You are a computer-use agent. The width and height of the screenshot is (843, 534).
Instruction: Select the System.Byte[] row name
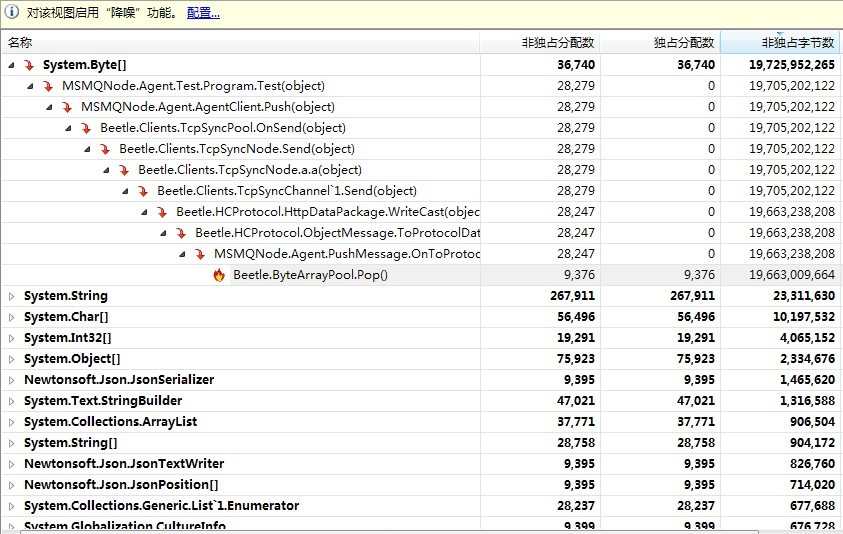pyautogui.click(x=84, y=65)
